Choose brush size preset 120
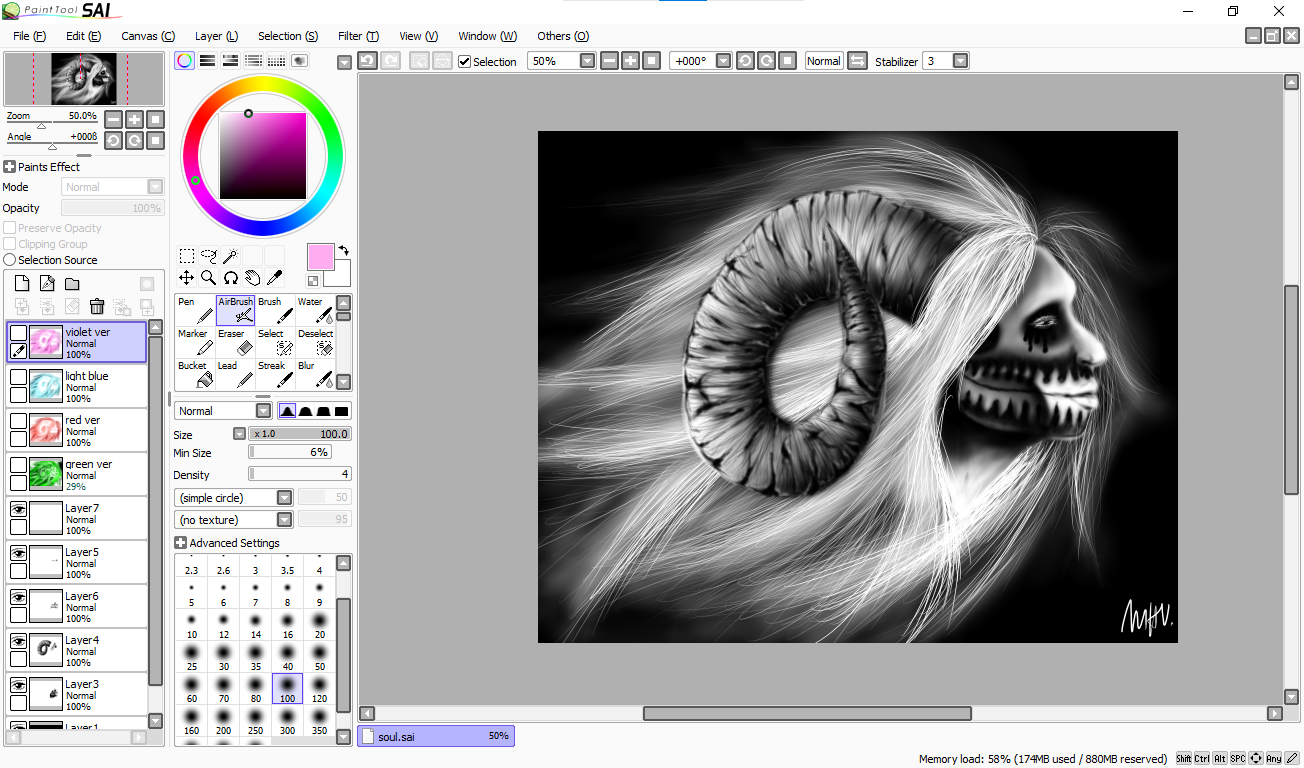1304x768 pixels. pos(320,689)
